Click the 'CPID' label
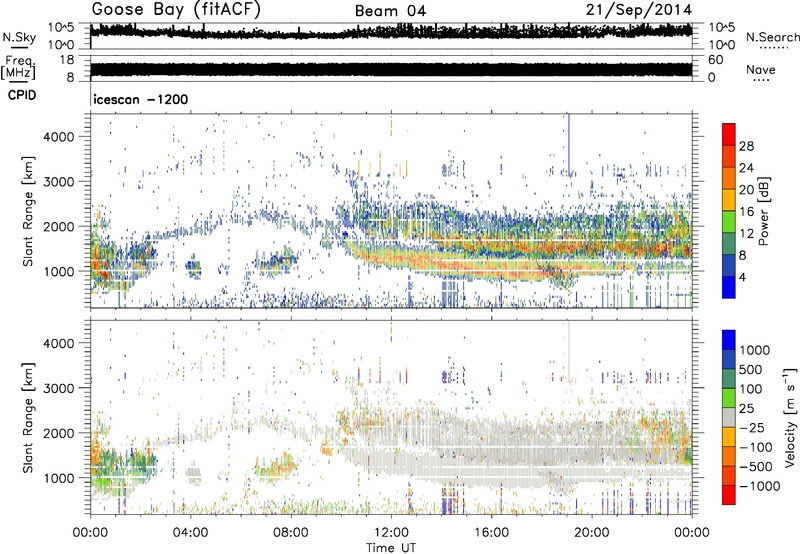Screen dimensions: 800x554 click(x=22, y=95)
